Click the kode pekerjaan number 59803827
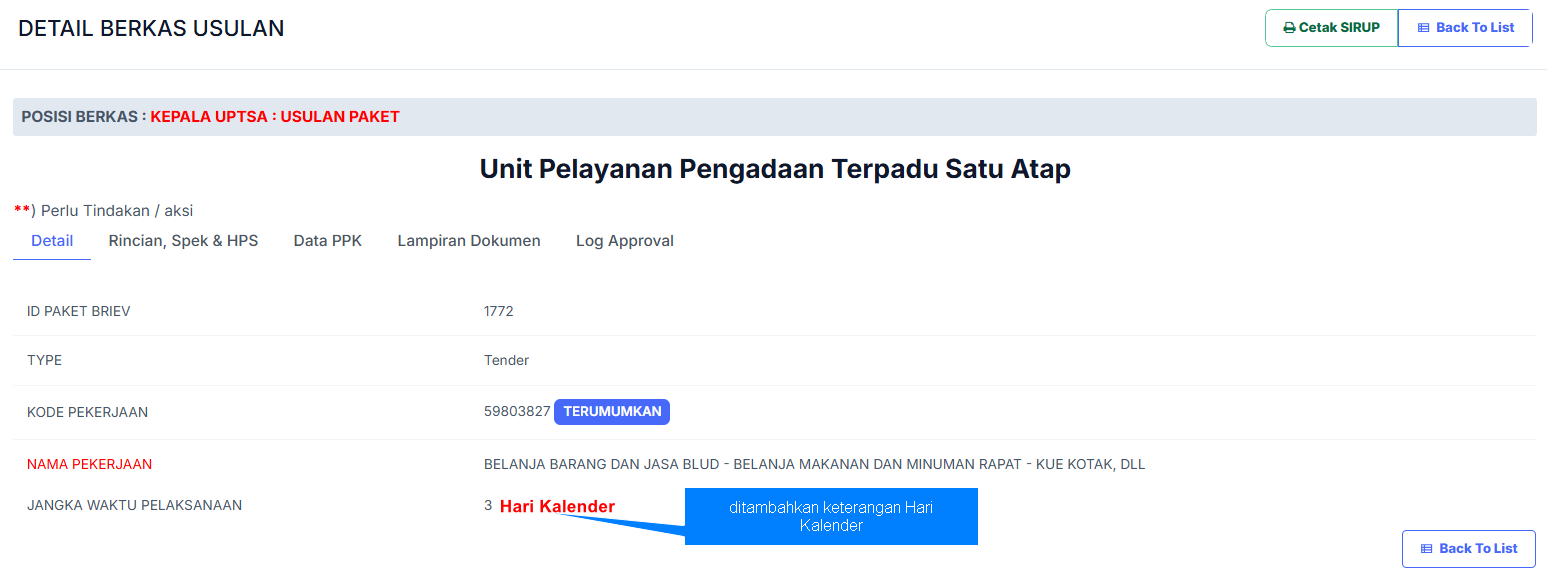 click(x=517, y=411)
